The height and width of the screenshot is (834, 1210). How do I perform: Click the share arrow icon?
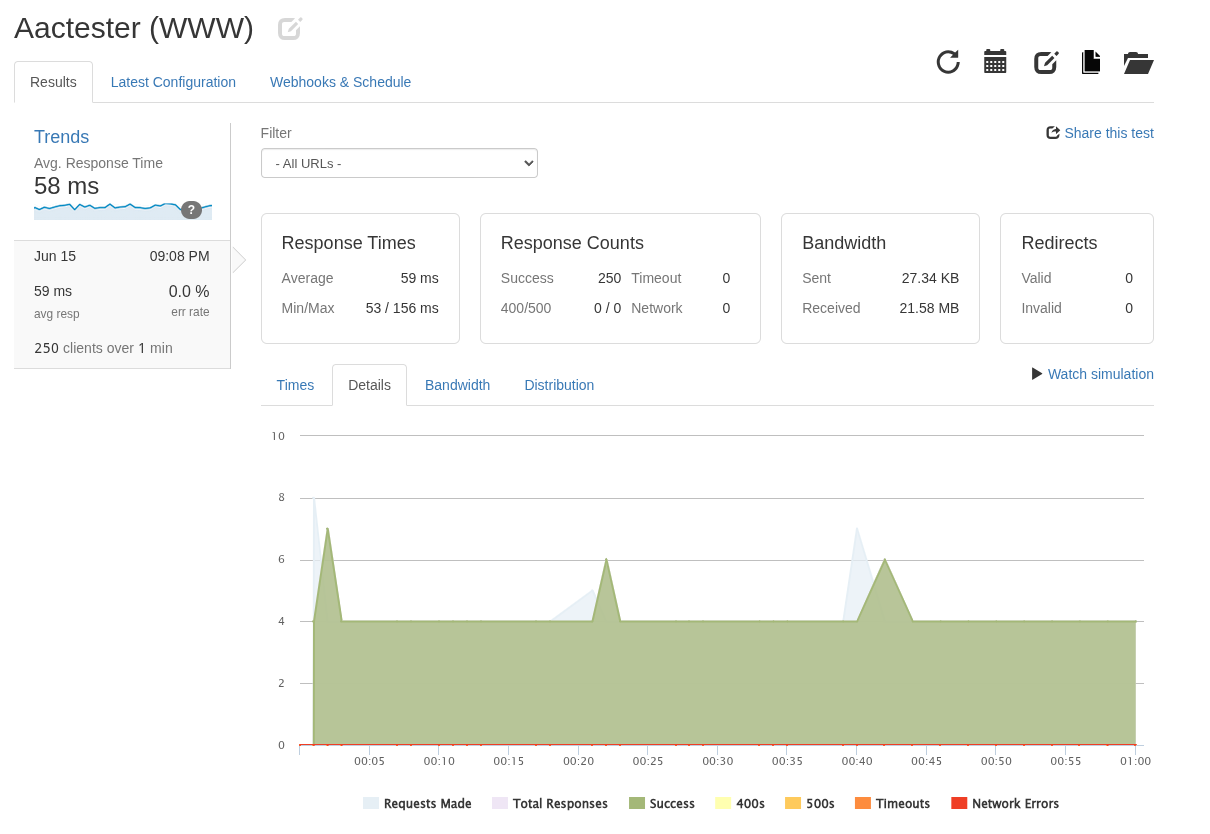point(1053,133)
